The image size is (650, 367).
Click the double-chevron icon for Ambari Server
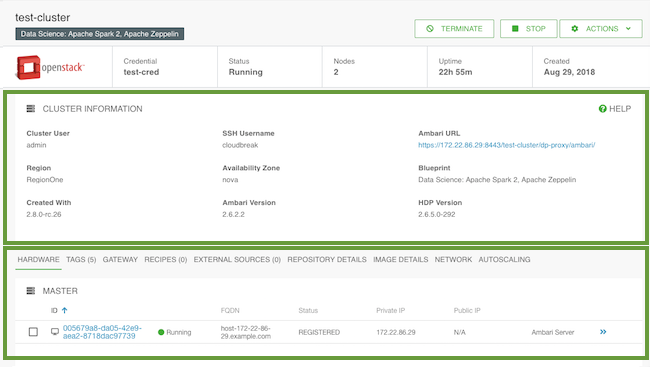tap(603, 332)
